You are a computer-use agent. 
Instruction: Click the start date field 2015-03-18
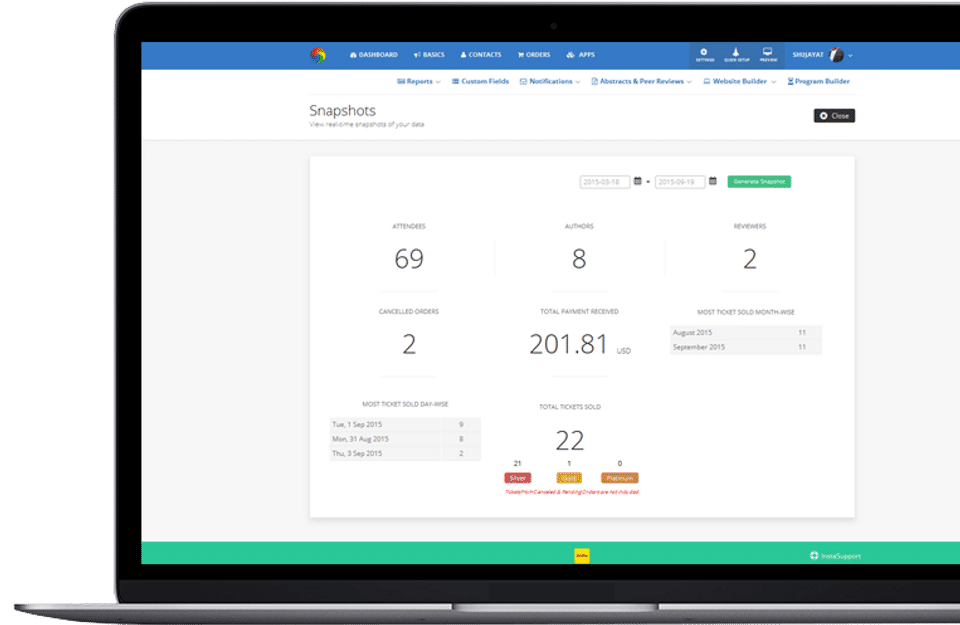(604, 182)
